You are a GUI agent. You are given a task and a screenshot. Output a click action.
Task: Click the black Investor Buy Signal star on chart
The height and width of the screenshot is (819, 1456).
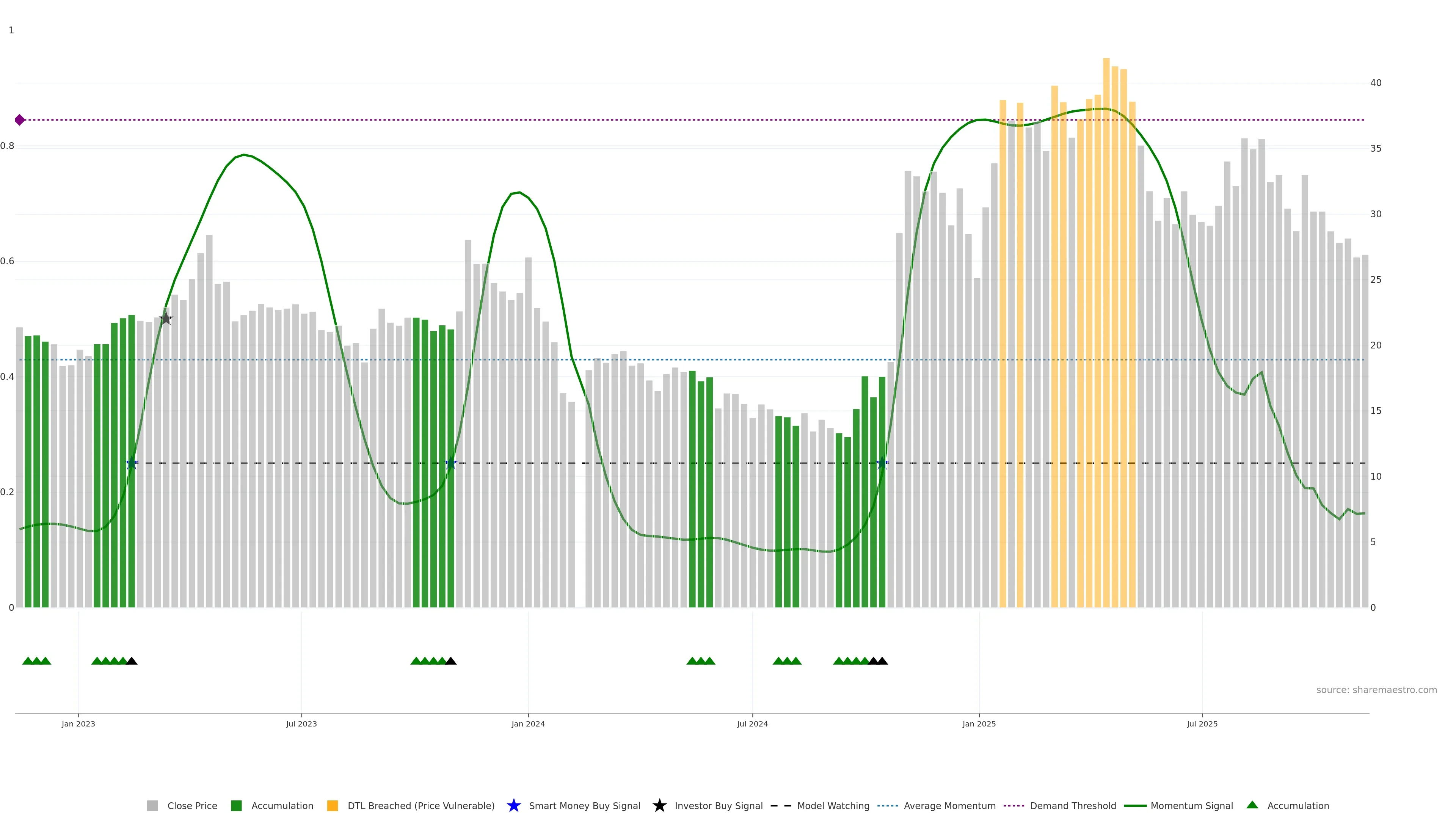click(166, 319)
